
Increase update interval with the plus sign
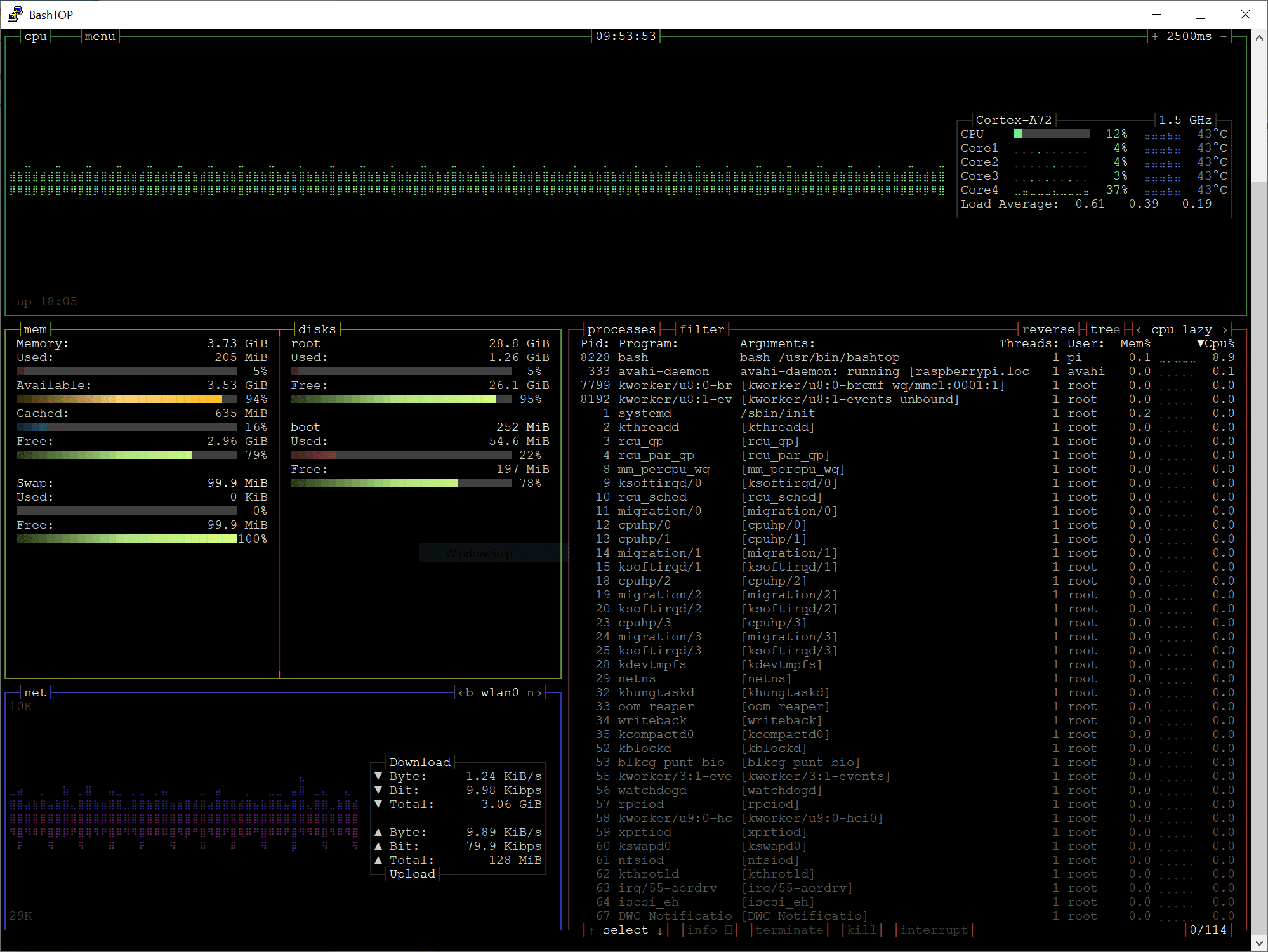pyautogui.click(x=1155, y=36)
